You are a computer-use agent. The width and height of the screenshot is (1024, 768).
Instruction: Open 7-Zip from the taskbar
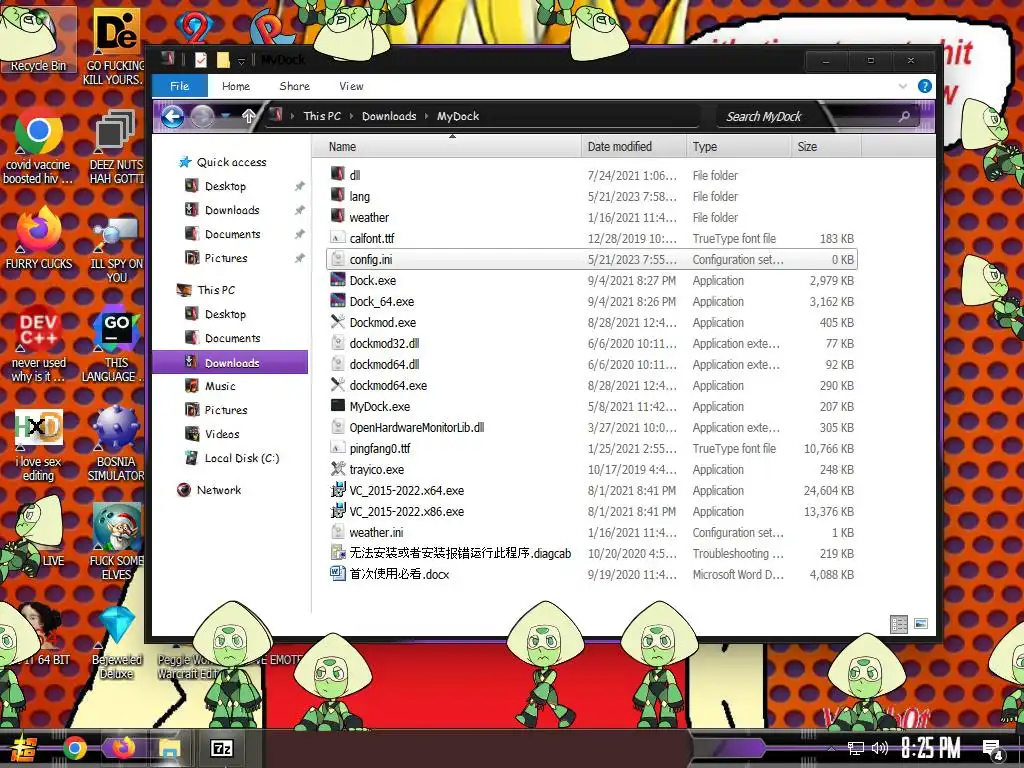(x=221, y=748)
